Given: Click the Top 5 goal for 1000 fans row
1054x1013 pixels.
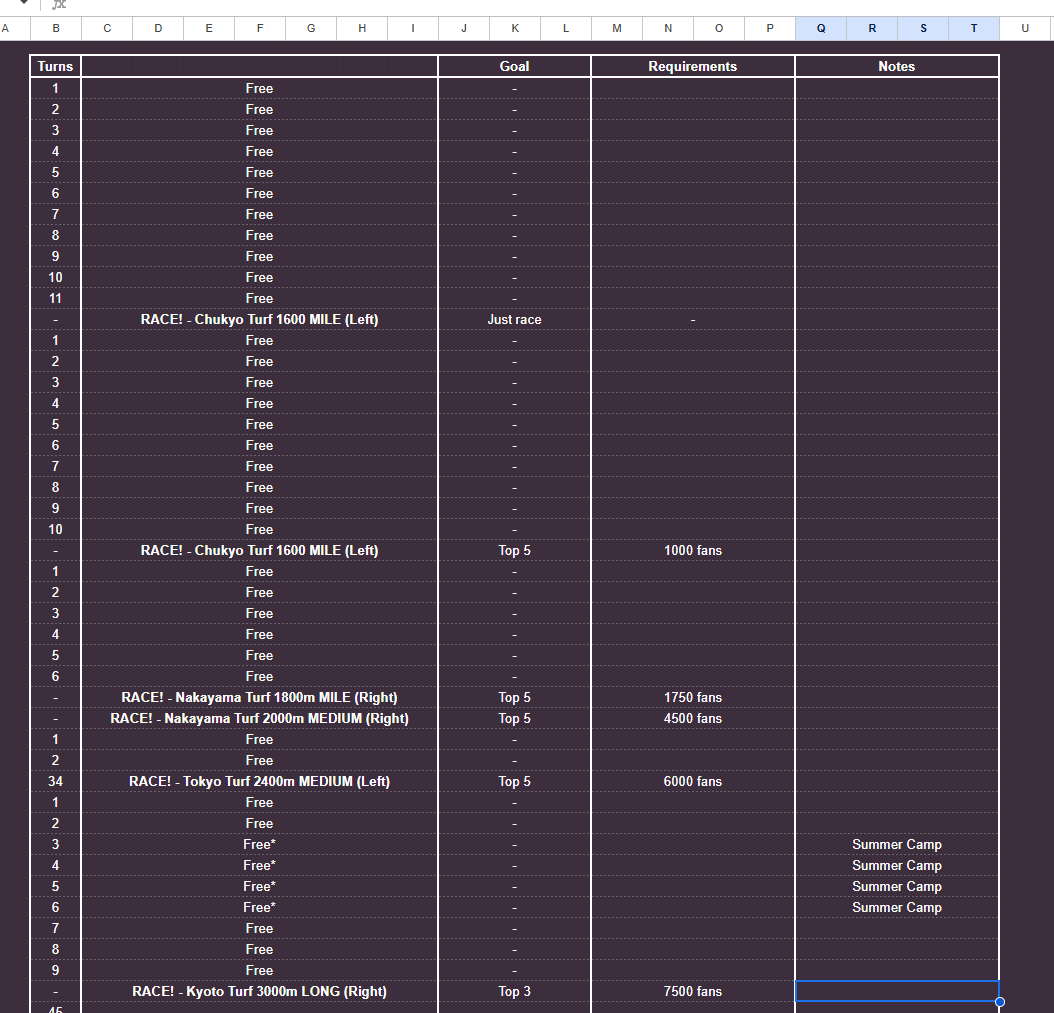Looking at the screenshot, I should pos(514,551).
